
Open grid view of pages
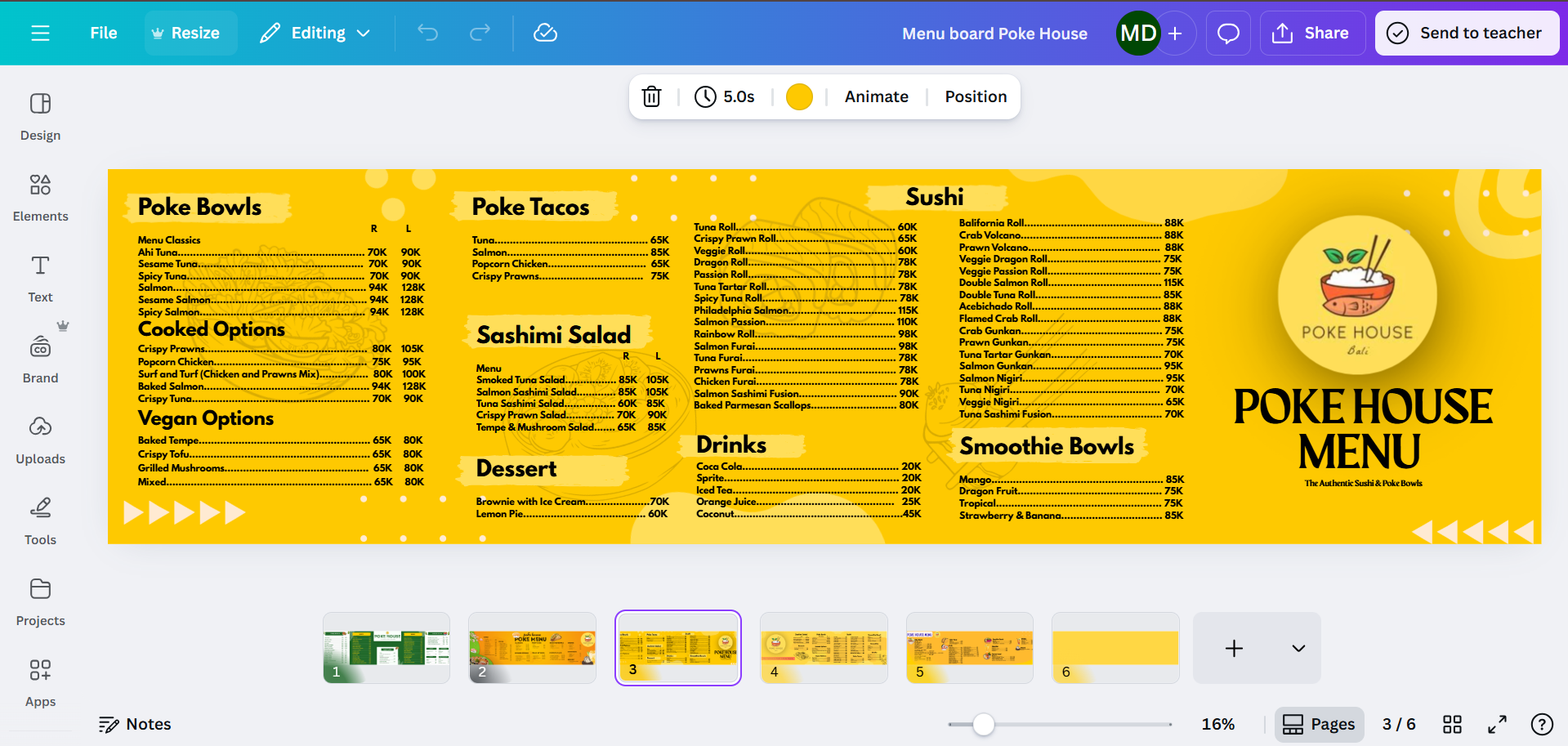coord(1452,724)
